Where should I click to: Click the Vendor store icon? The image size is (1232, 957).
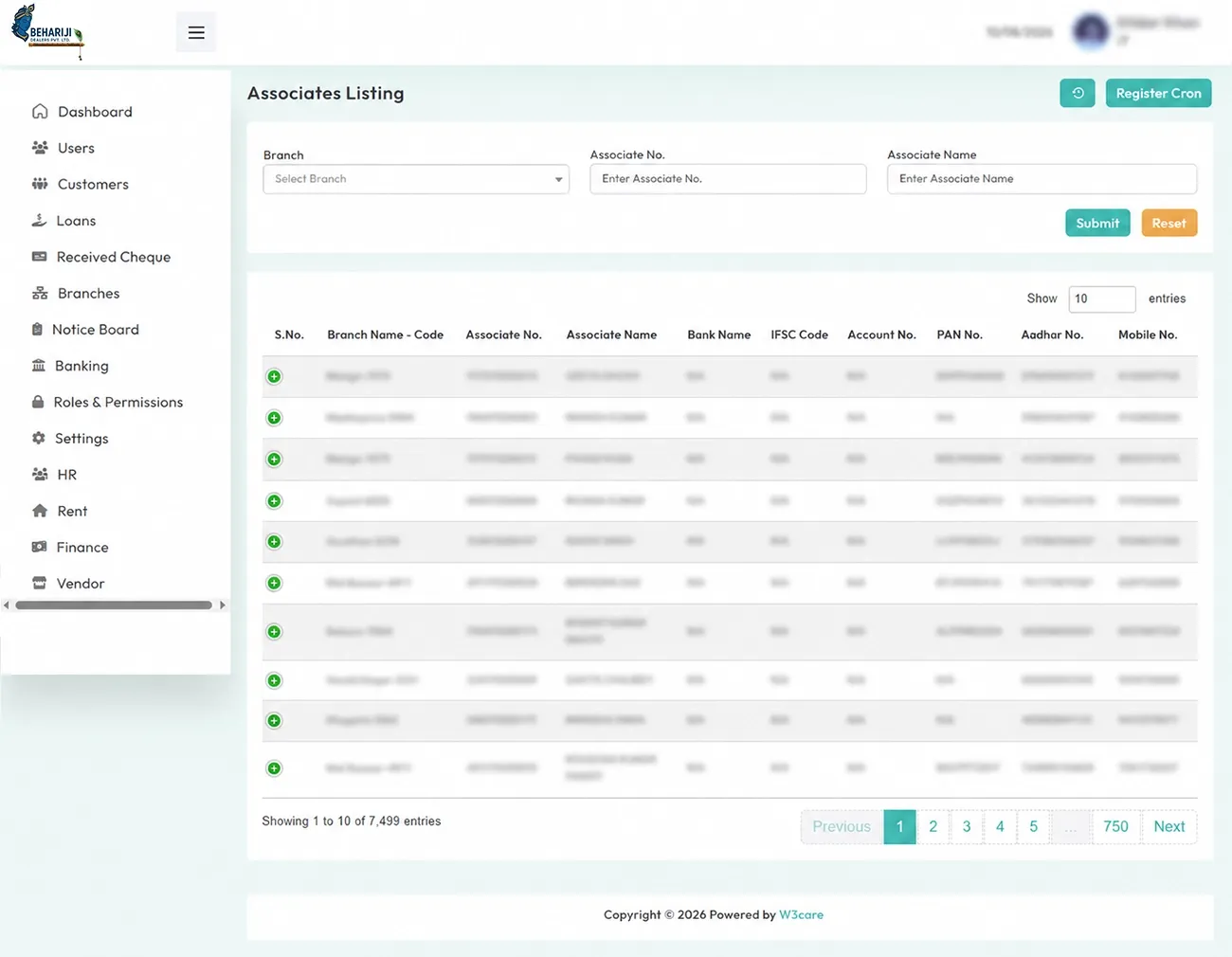(x=39, y=584)
